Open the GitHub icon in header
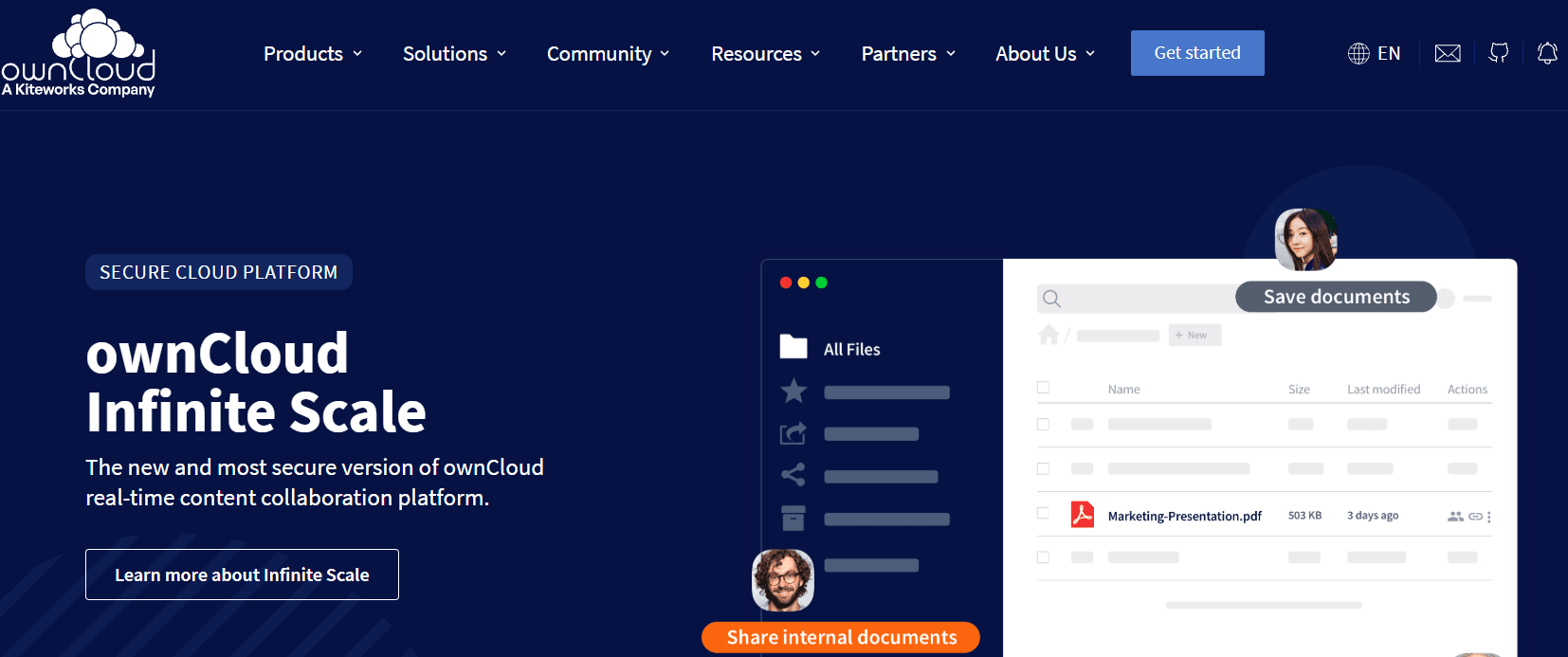 [x=1499, y=53]
